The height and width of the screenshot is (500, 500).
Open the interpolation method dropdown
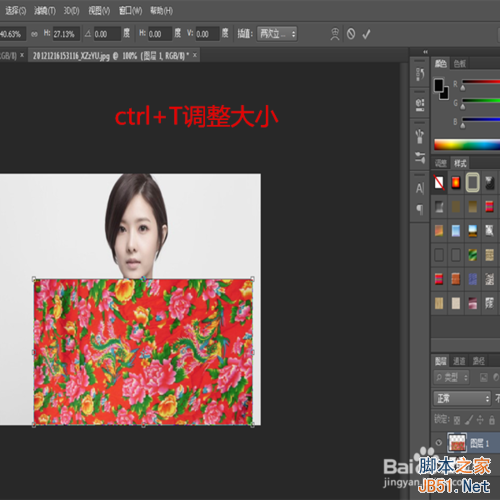[277, 34]
